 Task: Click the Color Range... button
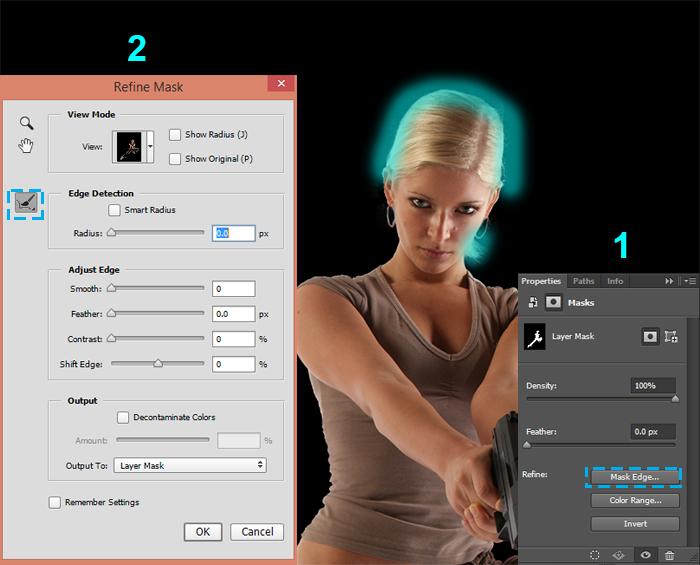pos(635,500)
